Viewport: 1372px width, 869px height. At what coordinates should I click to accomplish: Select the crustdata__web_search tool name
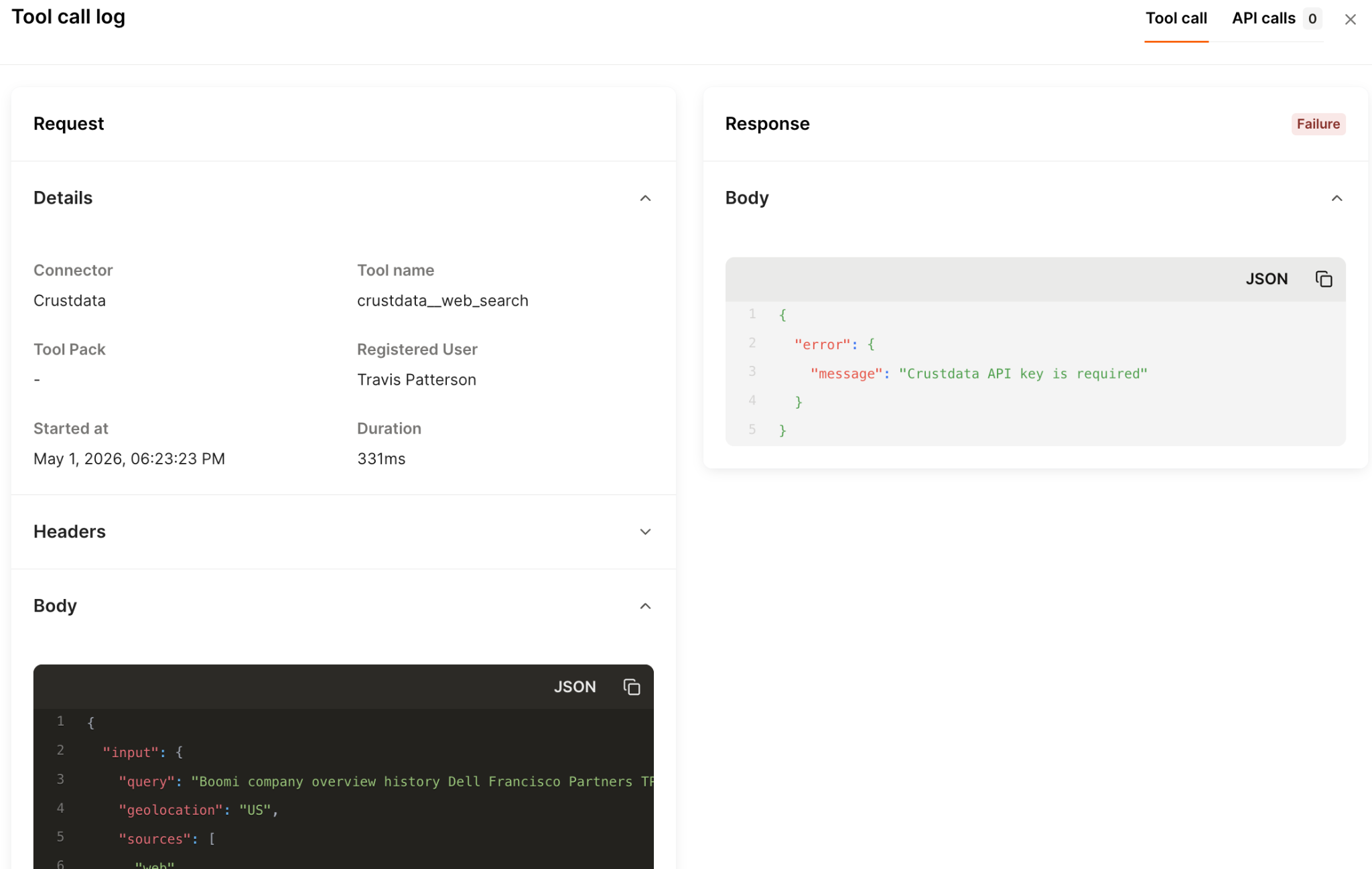click(x=442, y=300)
